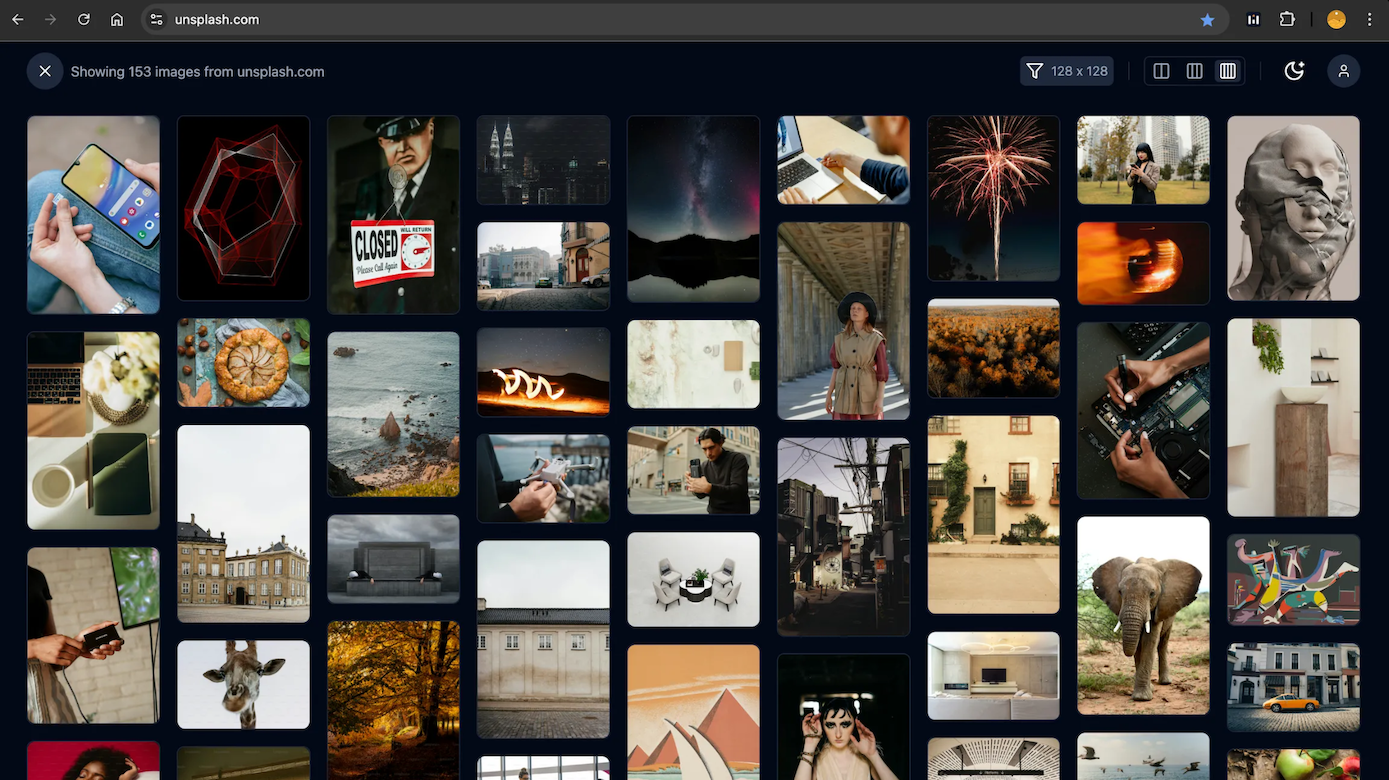This screenshot has height=780, width=1389.
Task: Select the CLOSED sign painting image
Action: [393, 214]
